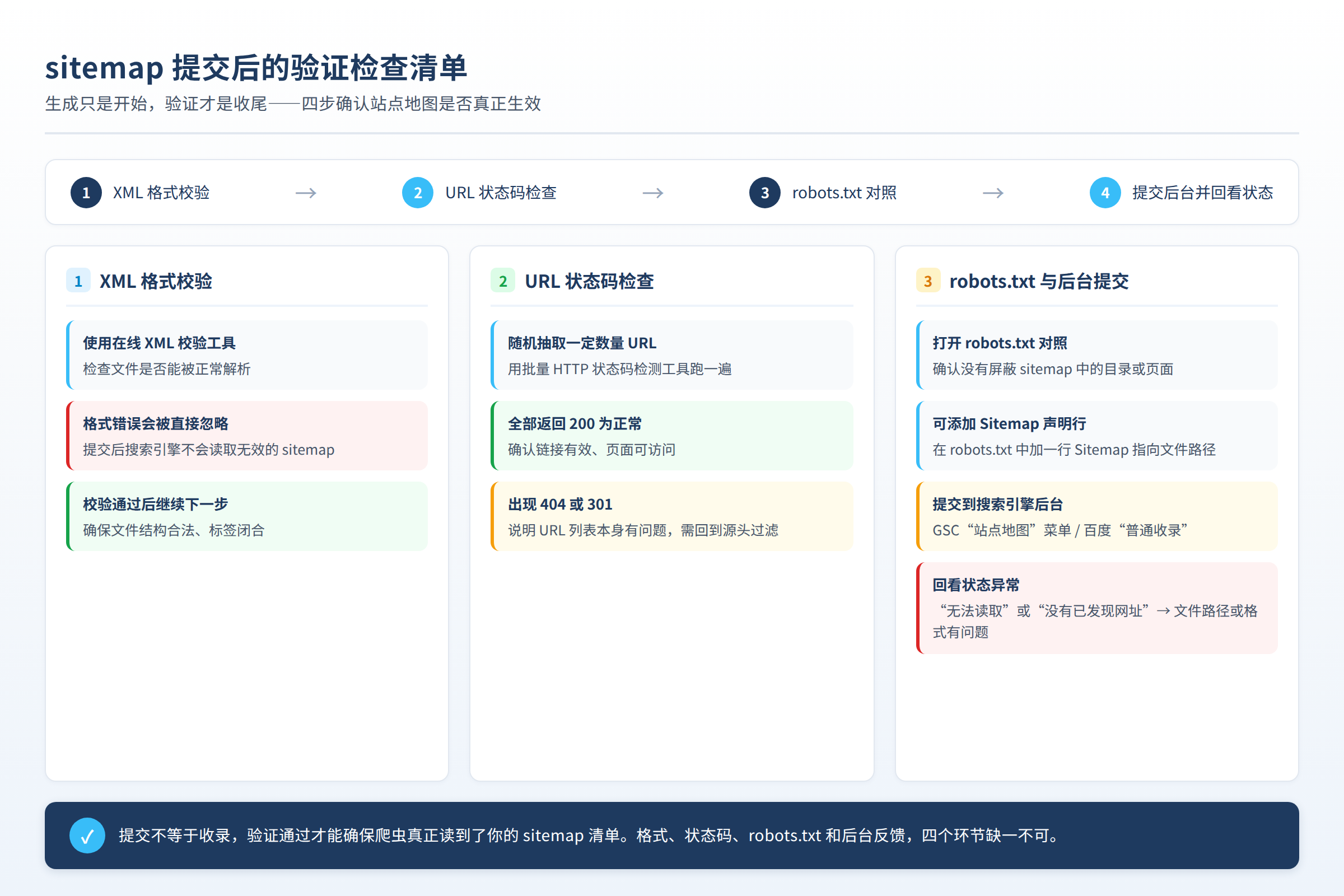Viewport: 1344px width, 896px height.
Task: Click the text 在 robots.txt 中加一行 Sitemap 指向文件路径
Action: point(1074,449)
